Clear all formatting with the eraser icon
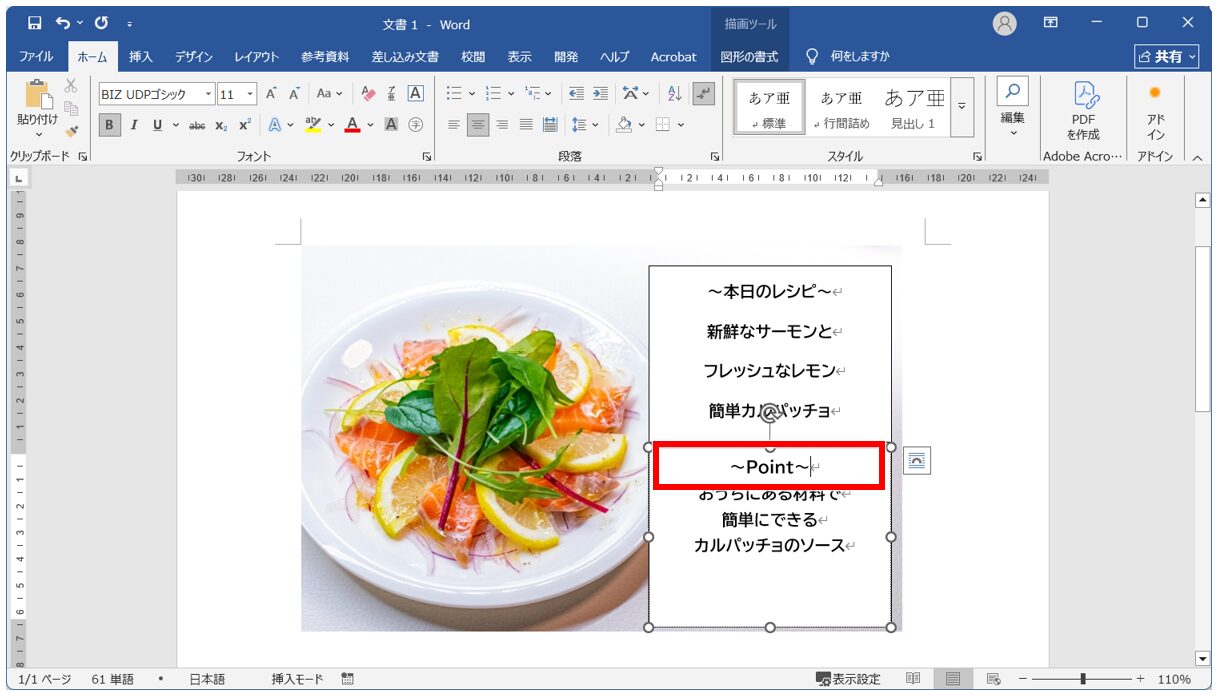Image resolution: width=1219 pixels, height=696 pixels. (x=368, y=94)
